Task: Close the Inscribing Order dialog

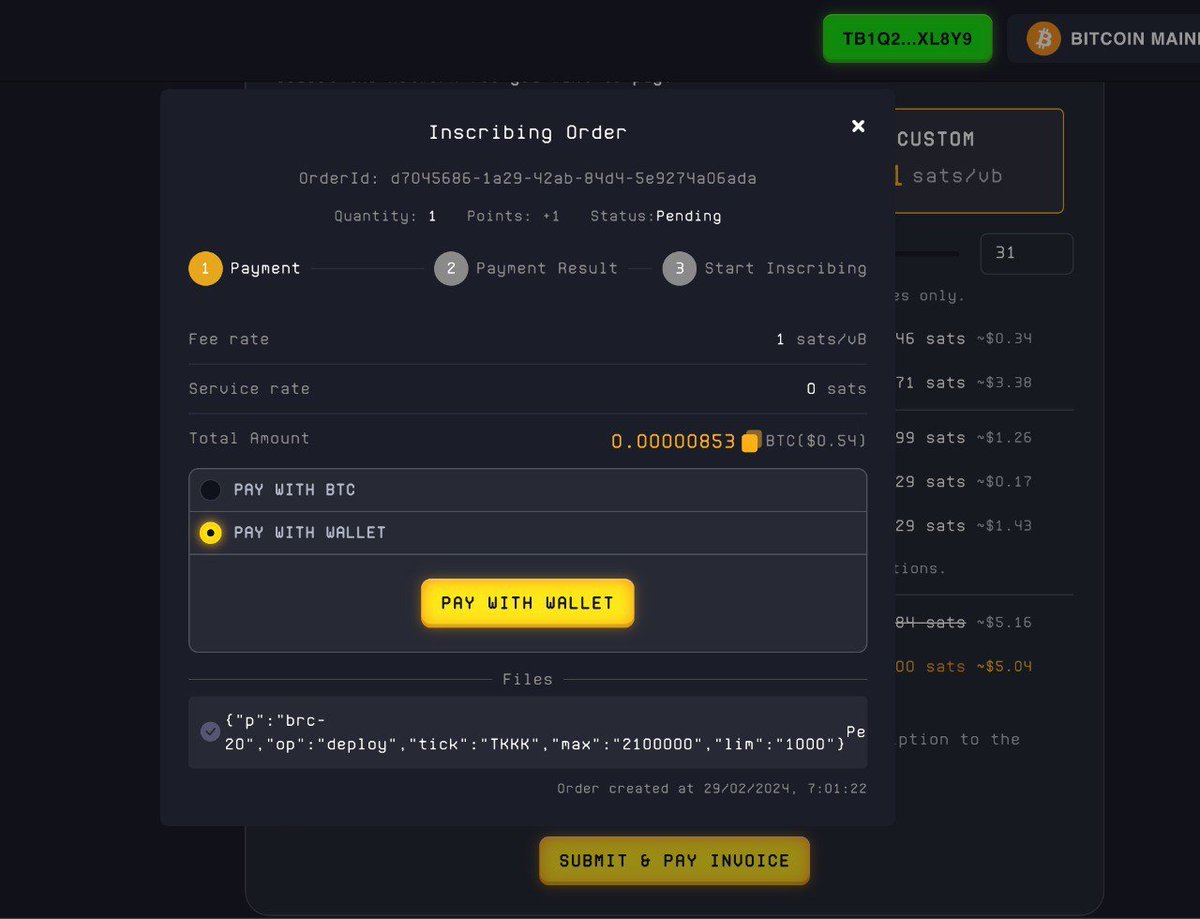Action: (858, 126)
